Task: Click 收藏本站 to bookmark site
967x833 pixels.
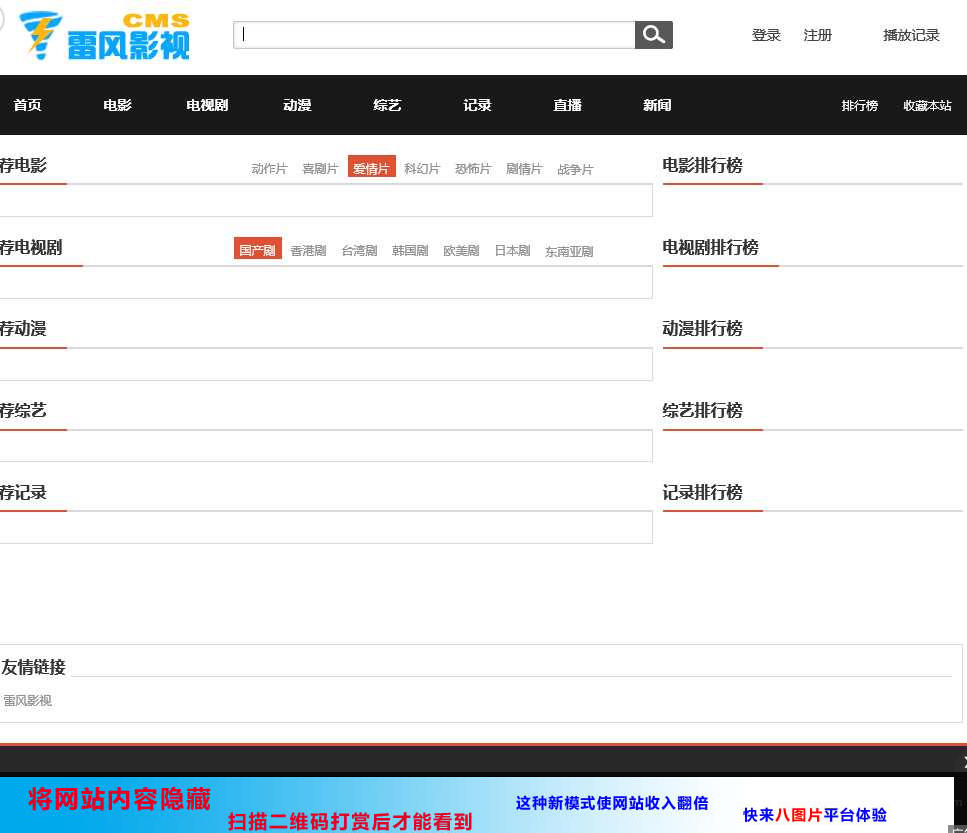Action: (926, 105)
